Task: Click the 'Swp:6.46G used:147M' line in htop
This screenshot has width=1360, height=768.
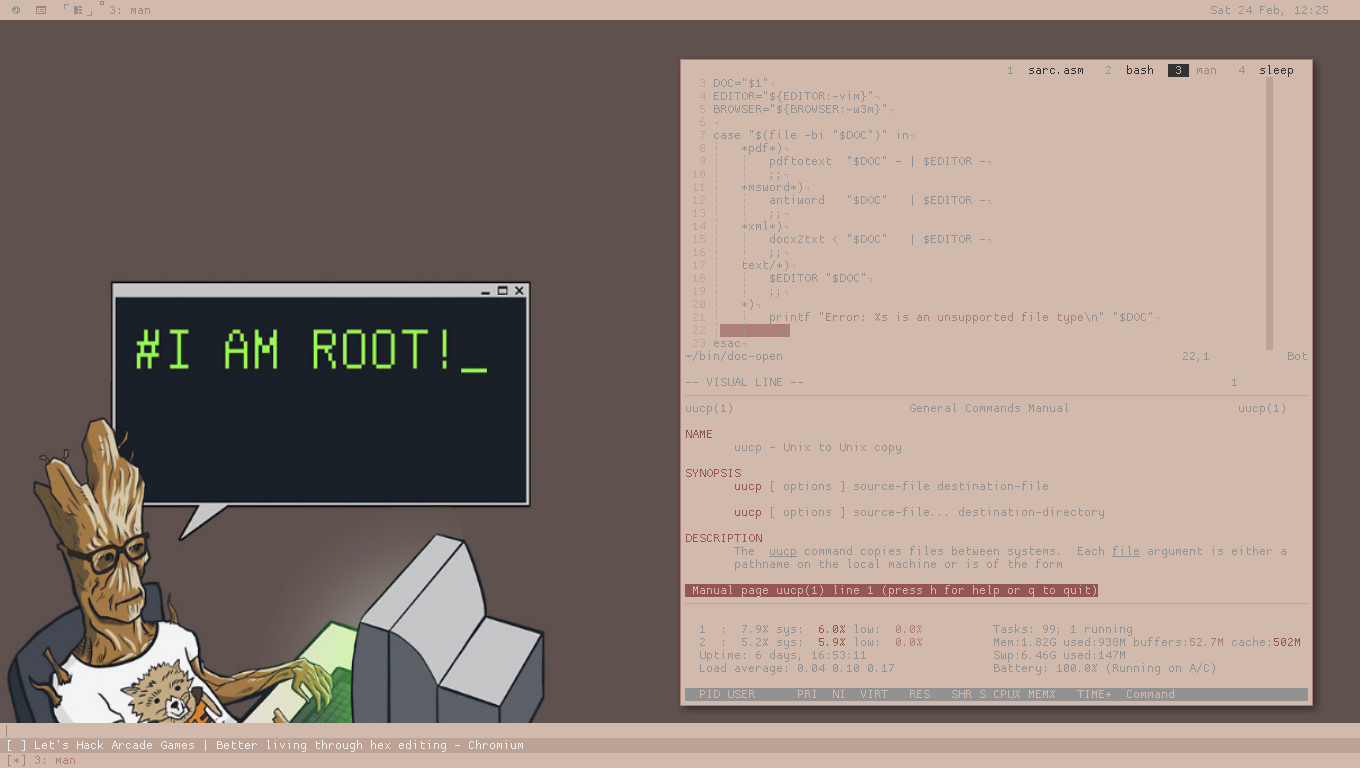Action: pos(1059,655)
